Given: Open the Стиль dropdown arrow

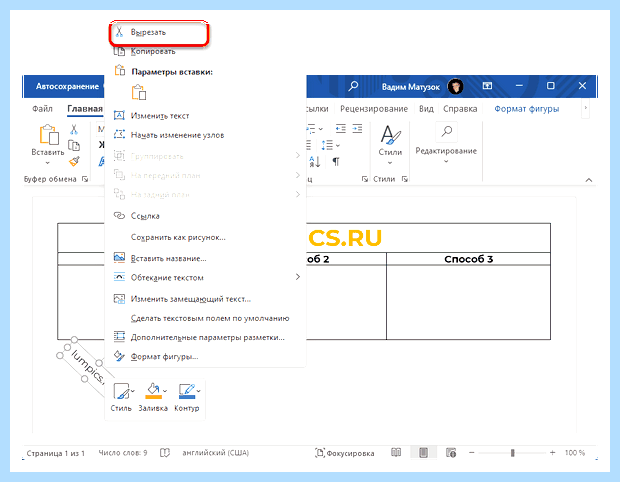Looking at the screenshot, I should [x=133, y=391].
